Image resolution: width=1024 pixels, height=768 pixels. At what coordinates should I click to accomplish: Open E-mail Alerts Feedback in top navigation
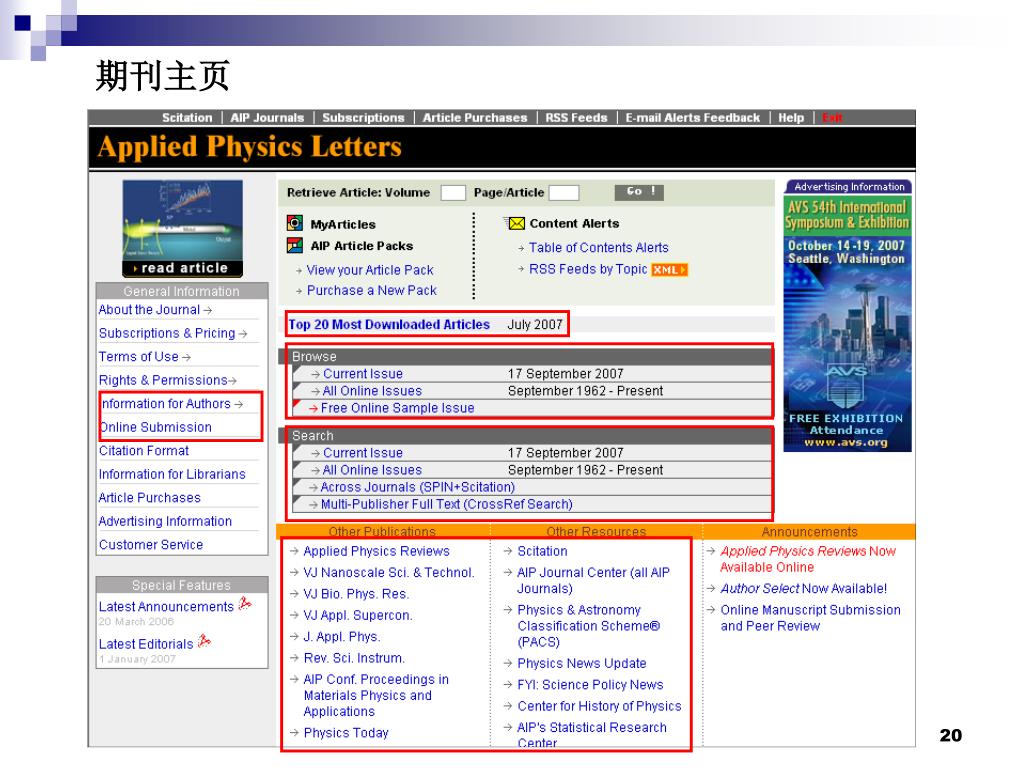click(692, 118)
